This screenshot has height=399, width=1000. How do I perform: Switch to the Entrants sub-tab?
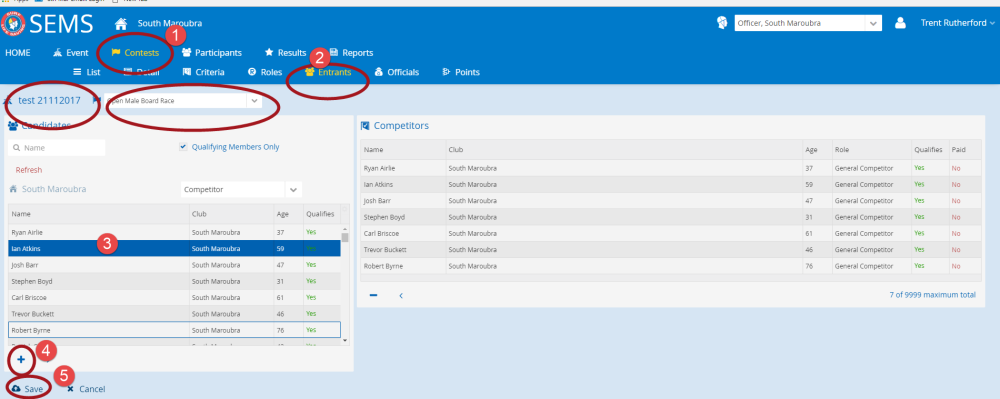328,72
